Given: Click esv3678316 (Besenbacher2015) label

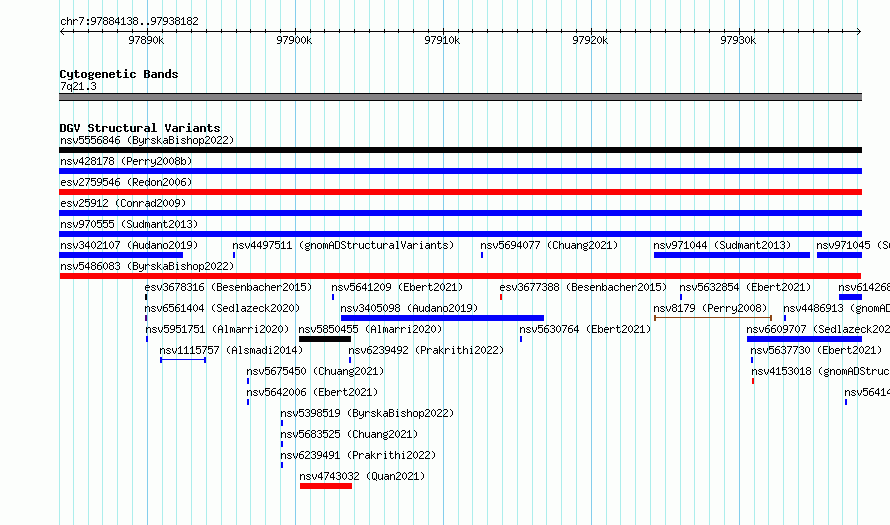Looking at the screenshot, I should click(228, 287).
